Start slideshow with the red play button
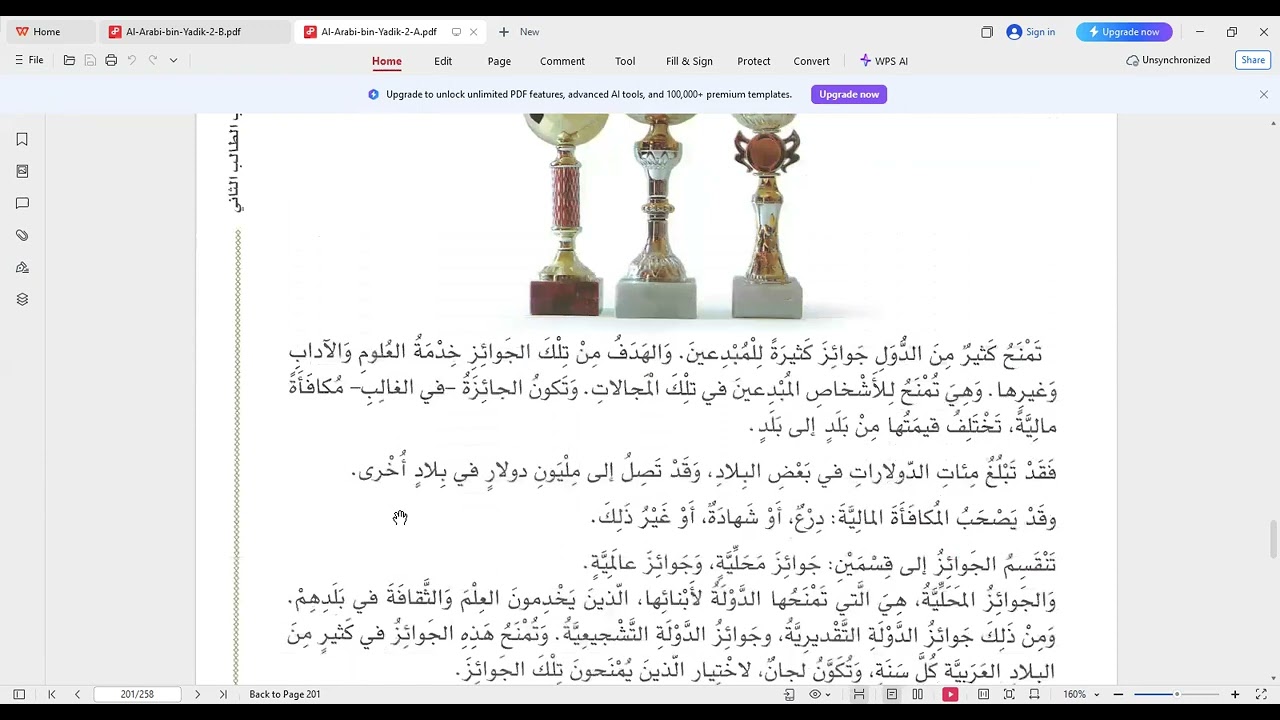 click(x=950, y=694)
